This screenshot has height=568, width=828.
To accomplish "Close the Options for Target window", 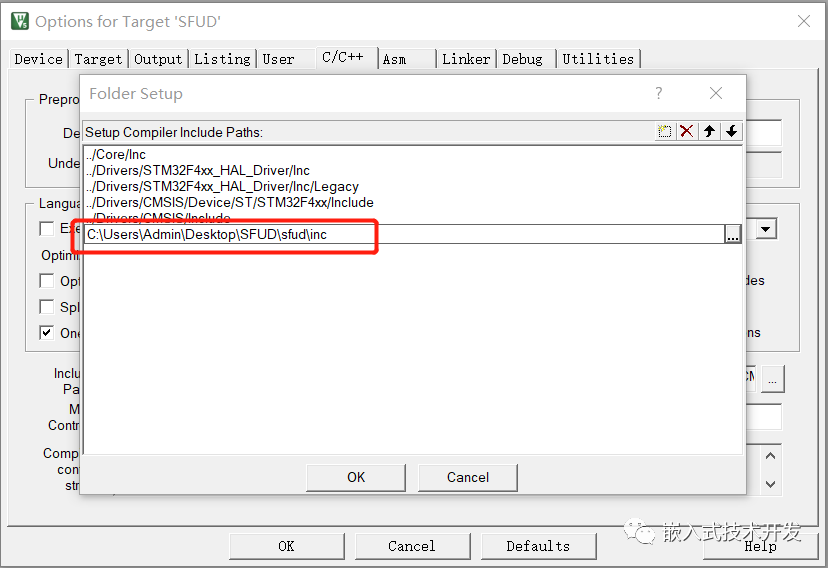I will (804, 21).
